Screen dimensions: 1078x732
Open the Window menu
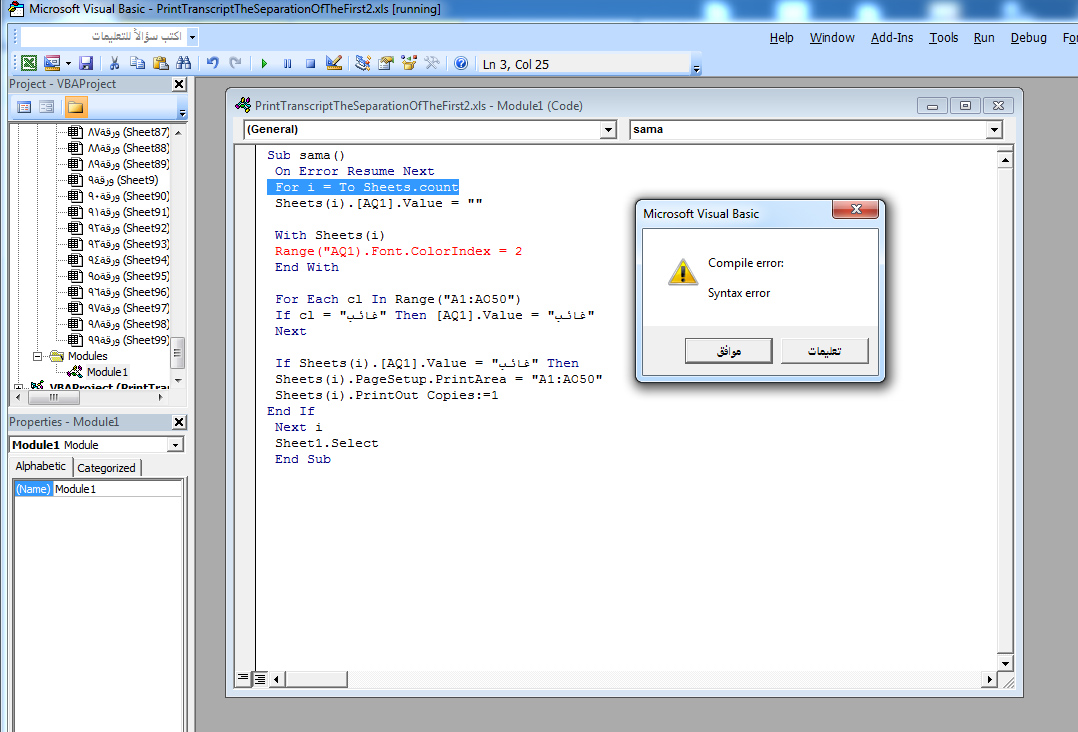click(x=832, y=38)
